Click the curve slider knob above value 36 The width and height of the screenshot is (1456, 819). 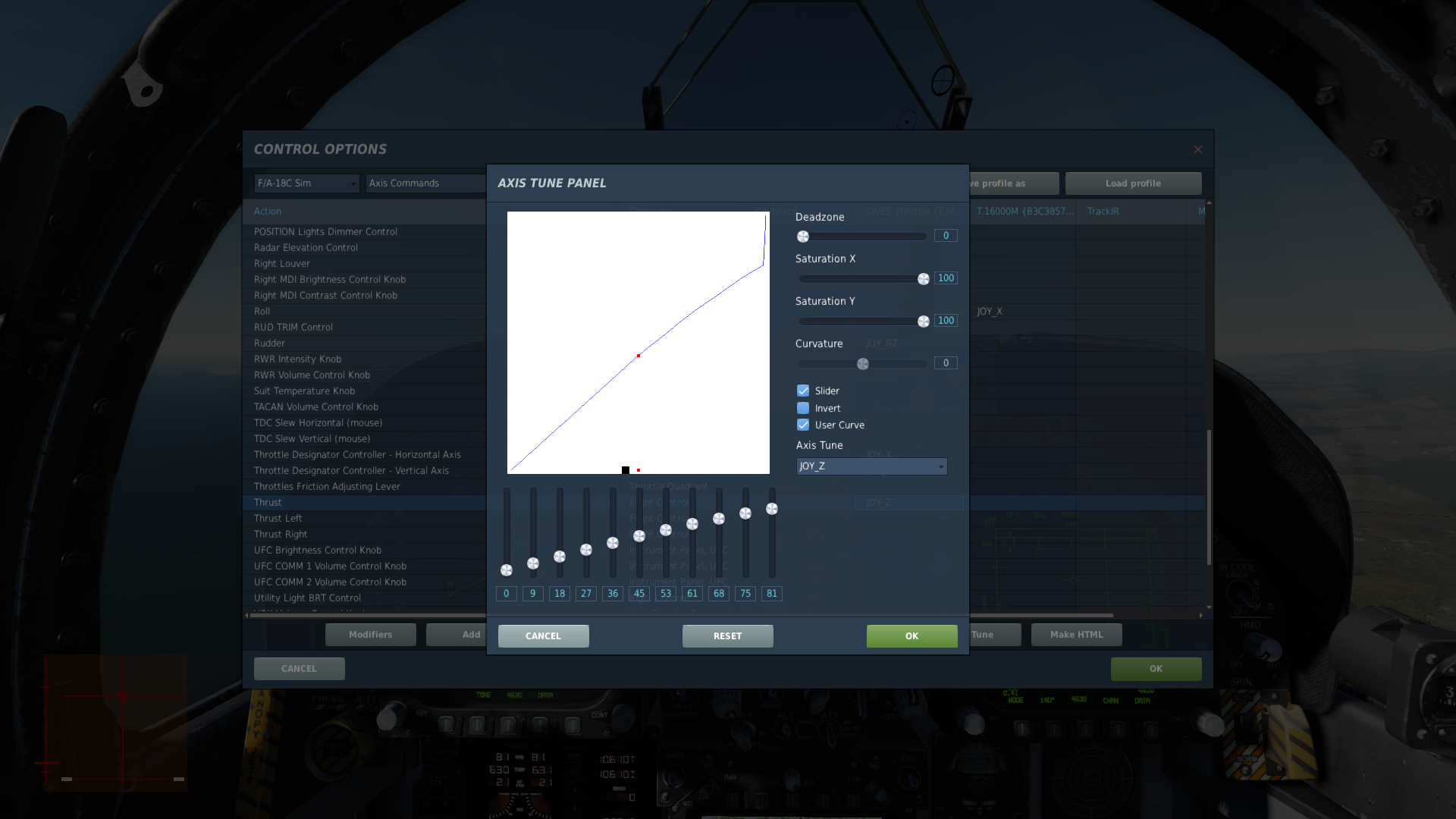[613, 543]
